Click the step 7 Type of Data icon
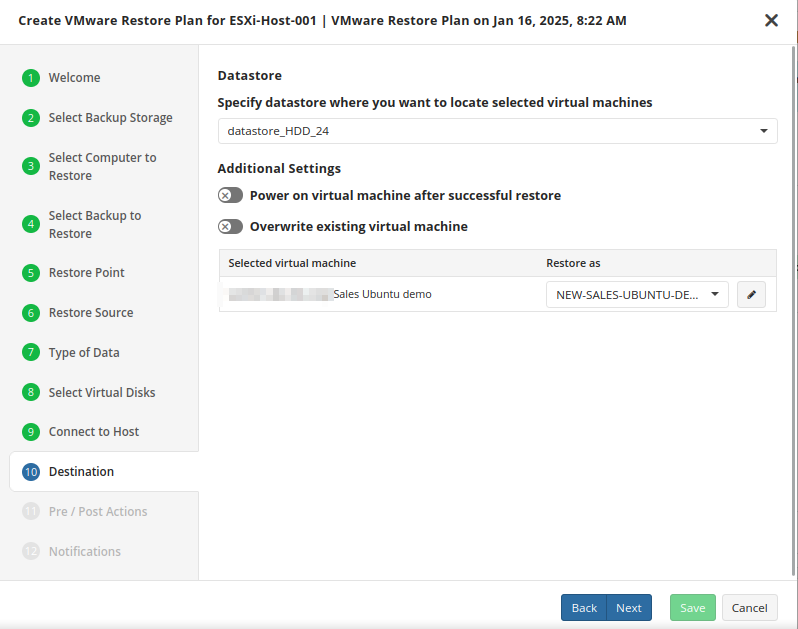Image resolution: width=798 pixels, height=629 pixels. point(31,353)
